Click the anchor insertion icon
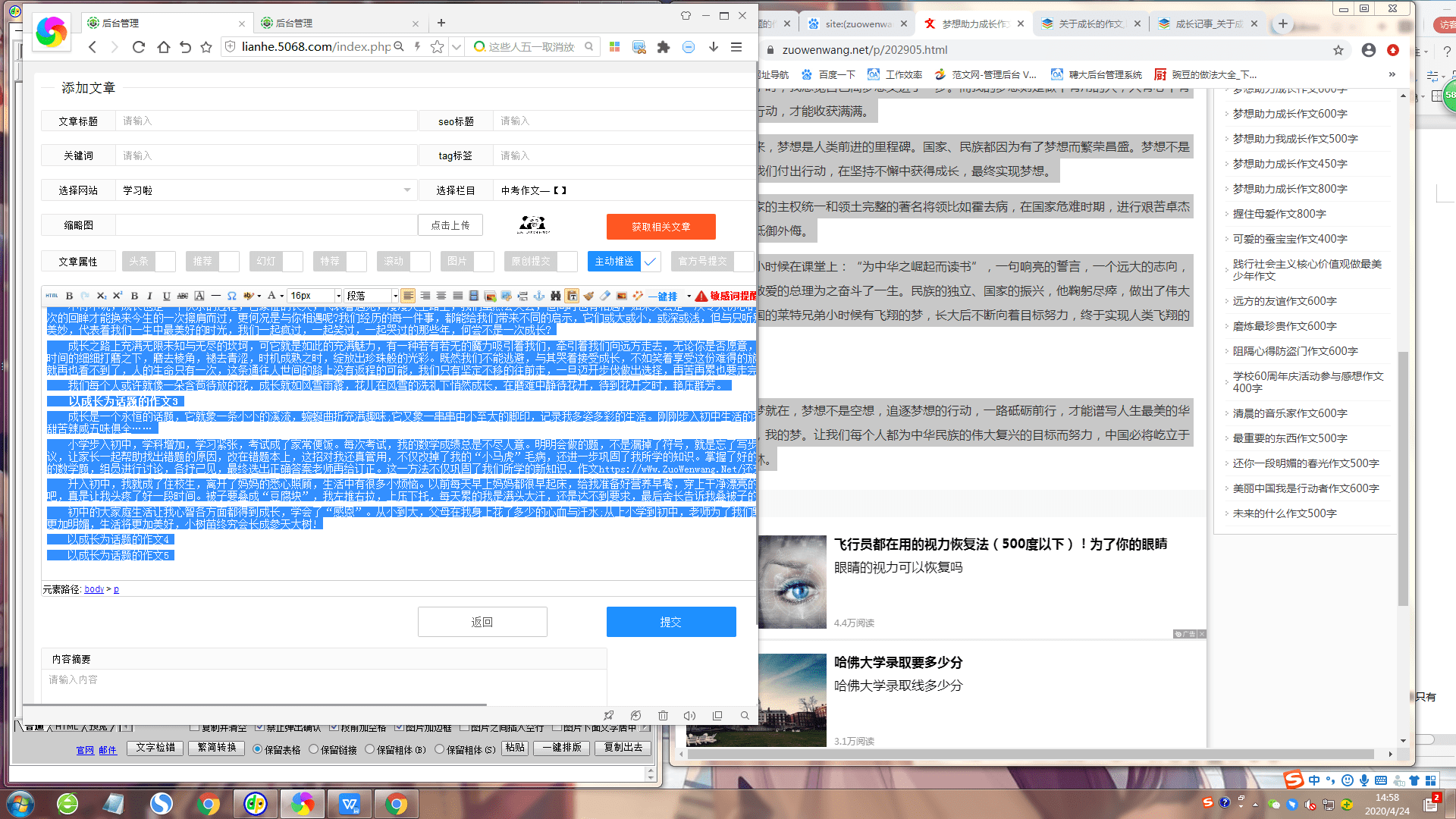Screen dimensions: 1456x819 pyautogui.click(x=538, y=296)
